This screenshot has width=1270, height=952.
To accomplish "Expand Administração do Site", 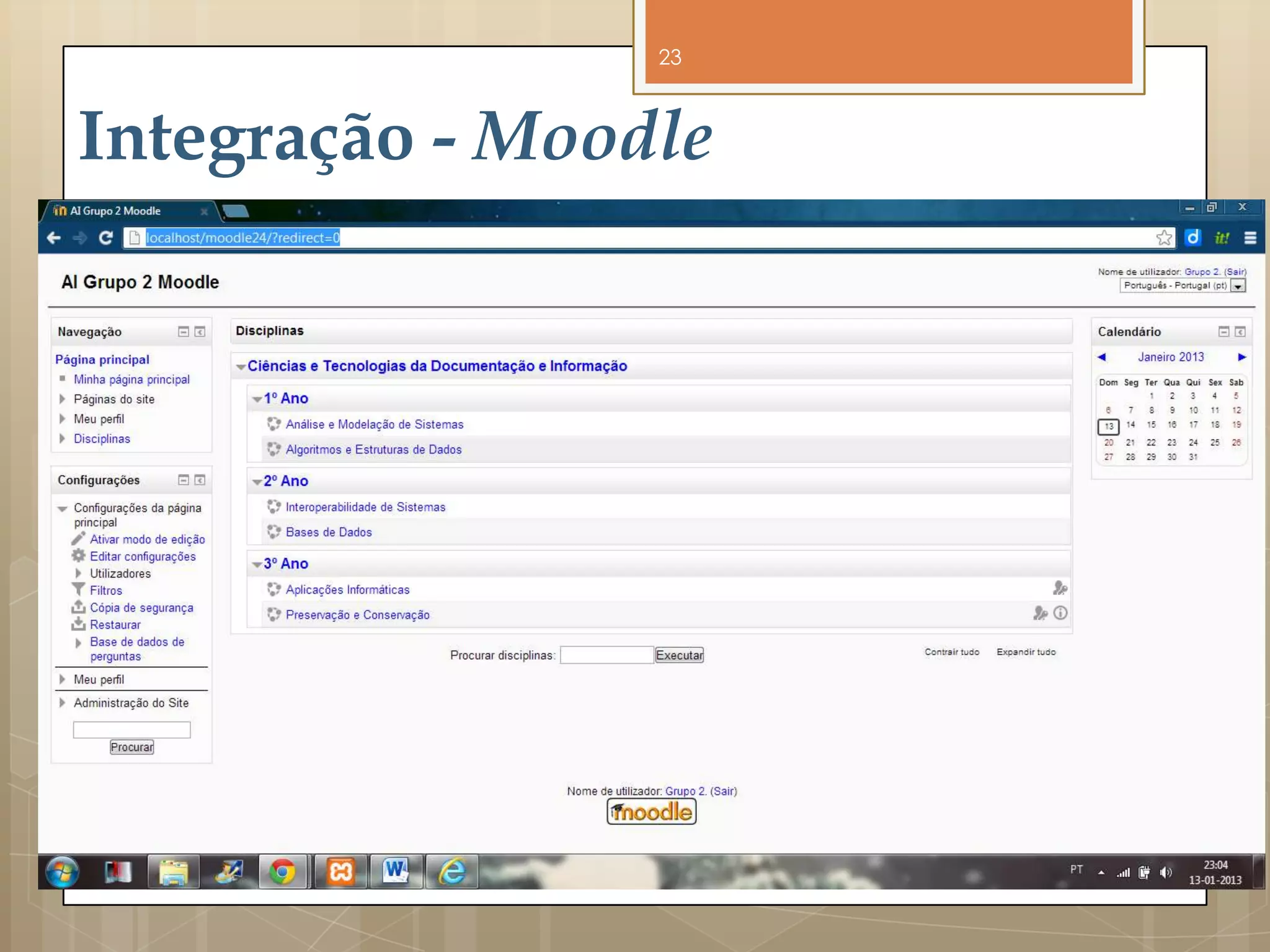I will 62,703.
